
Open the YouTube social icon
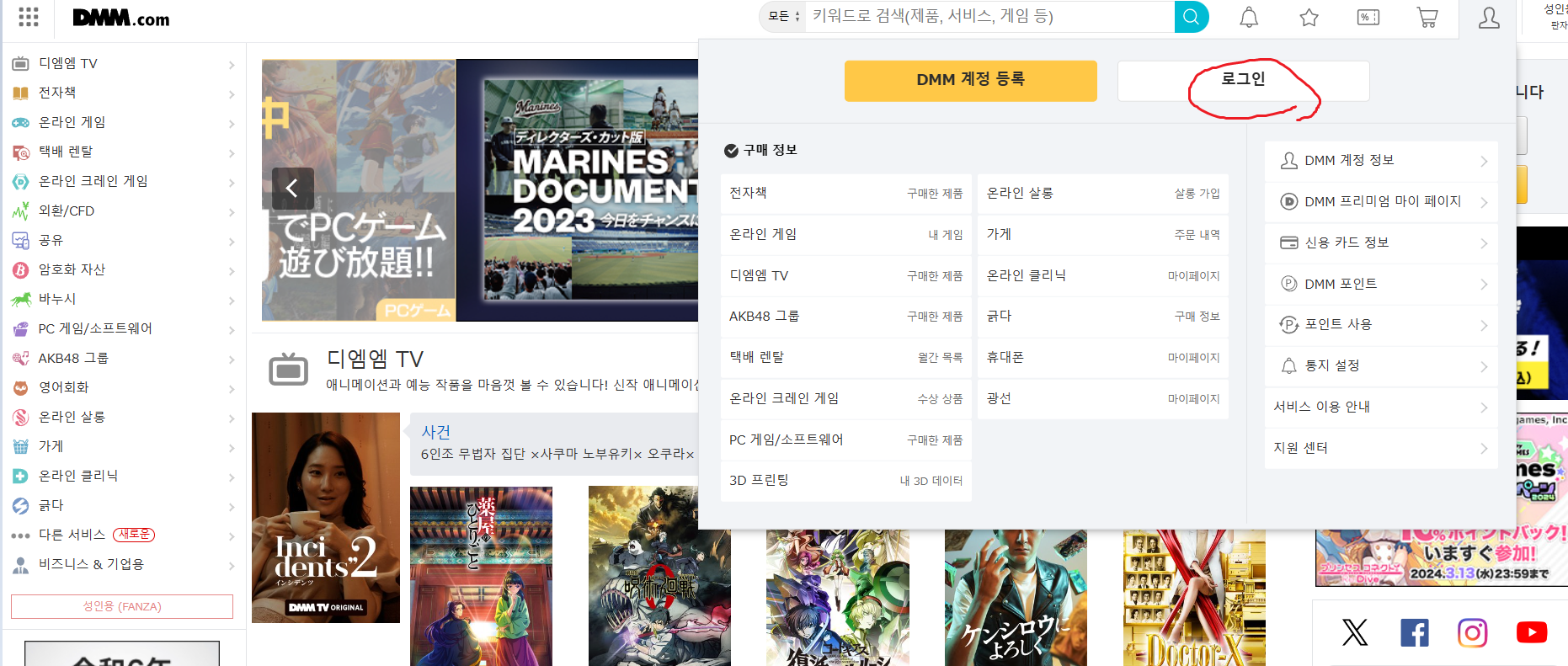(1532, 632)
